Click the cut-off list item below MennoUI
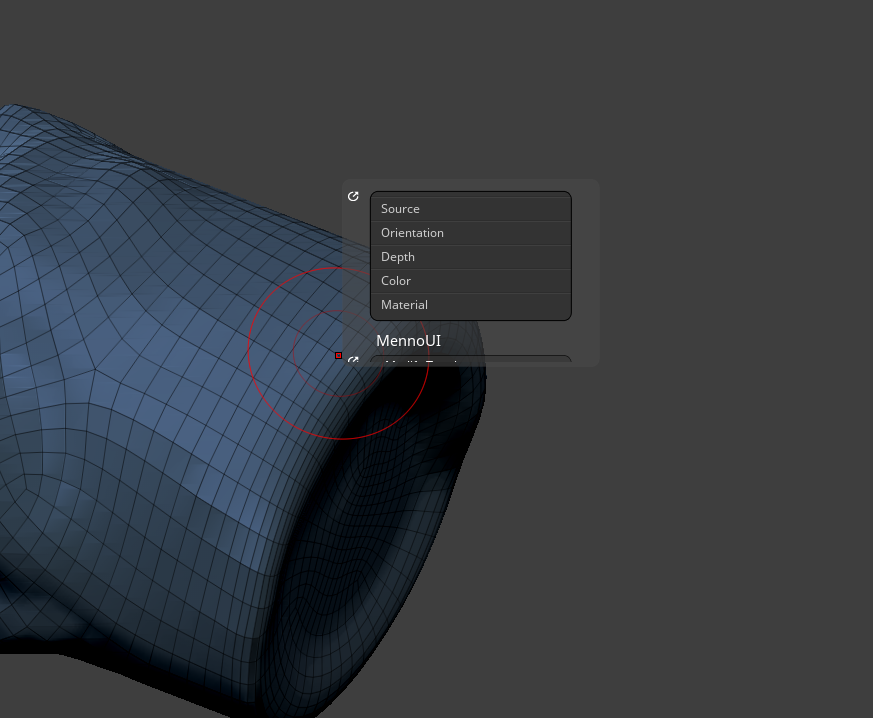The height and width of the screenshot is (718, 873). point(470,359)
